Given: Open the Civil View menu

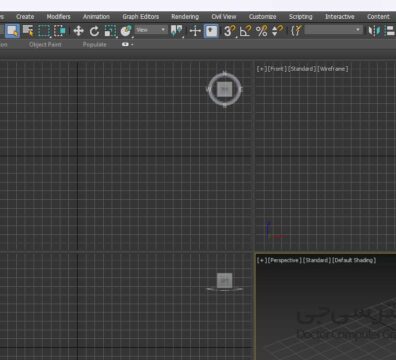Looking at the screenshot, I should click(224, 16).
